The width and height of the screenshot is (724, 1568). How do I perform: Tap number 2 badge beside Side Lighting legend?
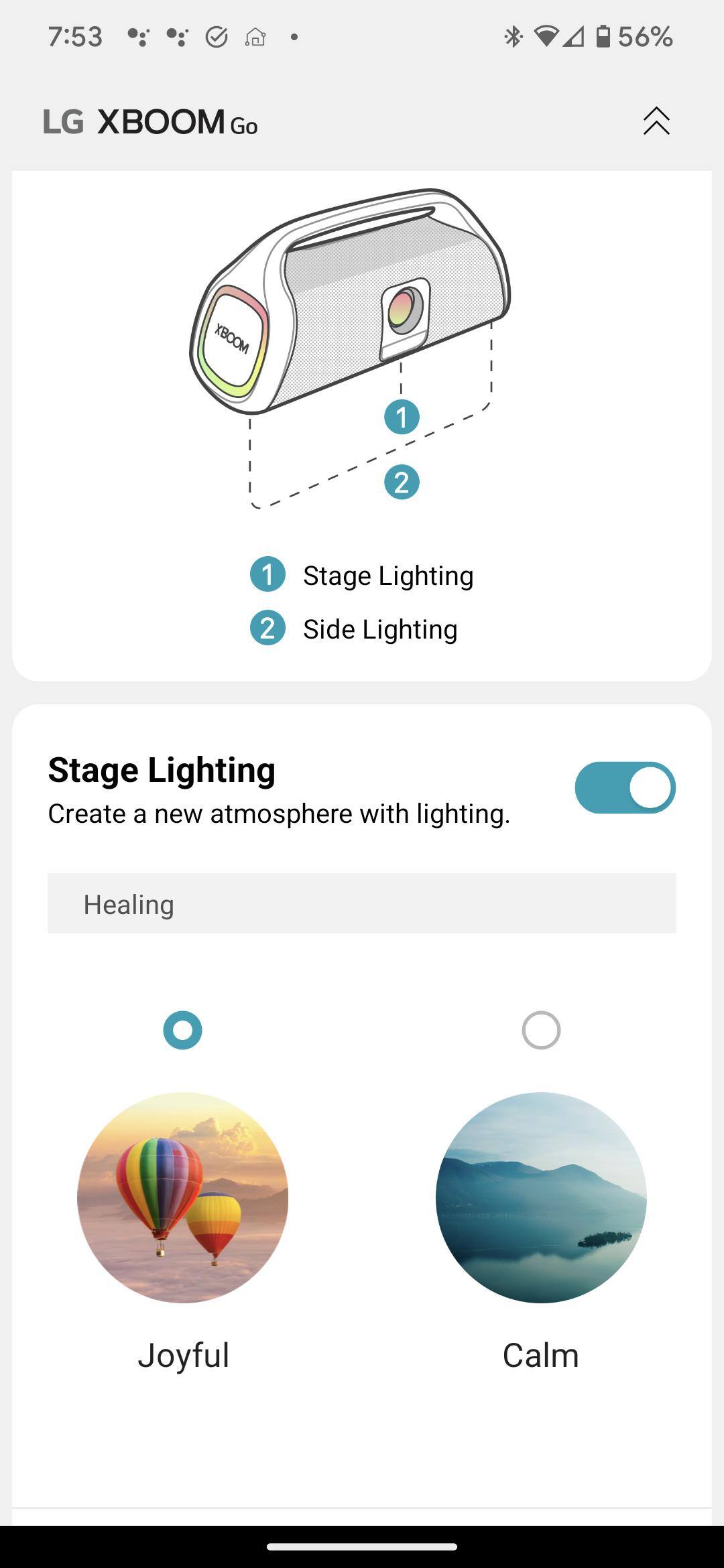[x=267, y=629]
